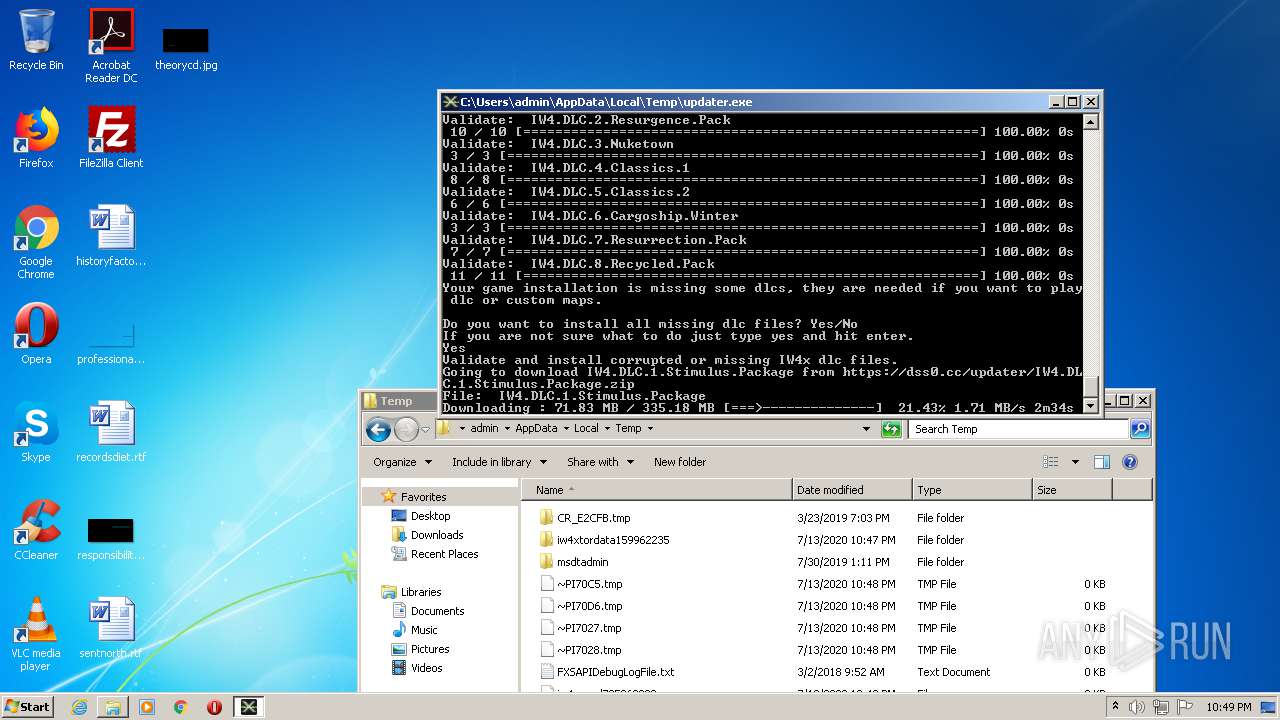This screenshot has height=720, width=1280.
Task: Select the responsibilit desktop file
Action: tap(111, 538)
